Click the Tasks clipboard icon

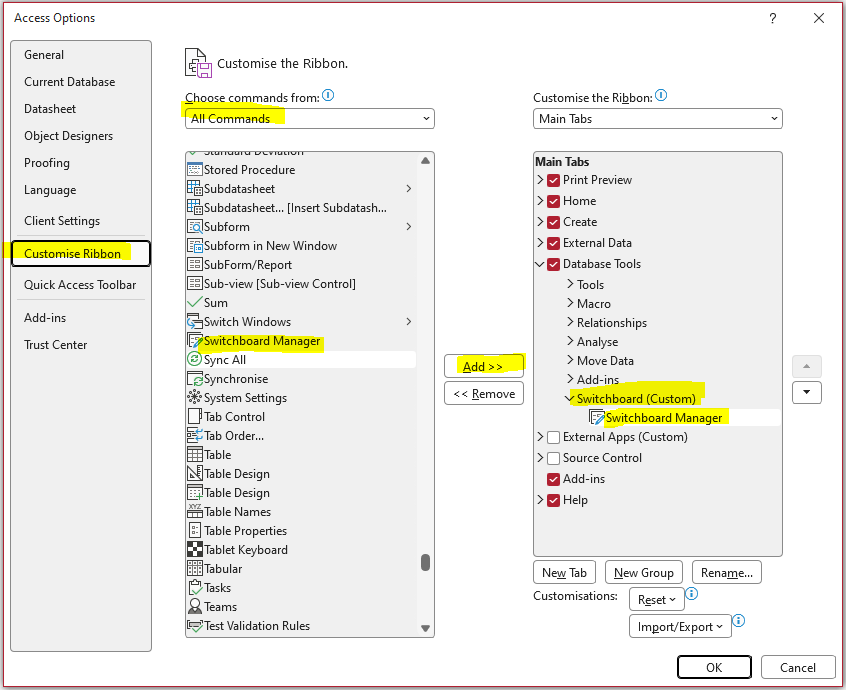pos(194,587)
